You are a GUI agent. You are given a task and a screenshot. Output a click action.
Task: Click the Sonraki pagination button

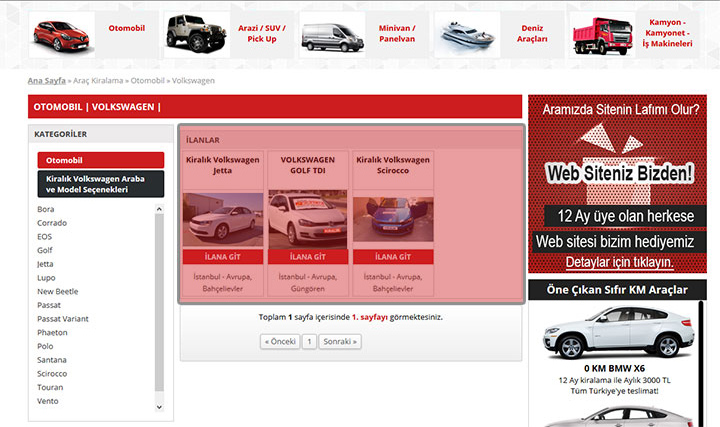pyautogui.click(x=340, y=341)
